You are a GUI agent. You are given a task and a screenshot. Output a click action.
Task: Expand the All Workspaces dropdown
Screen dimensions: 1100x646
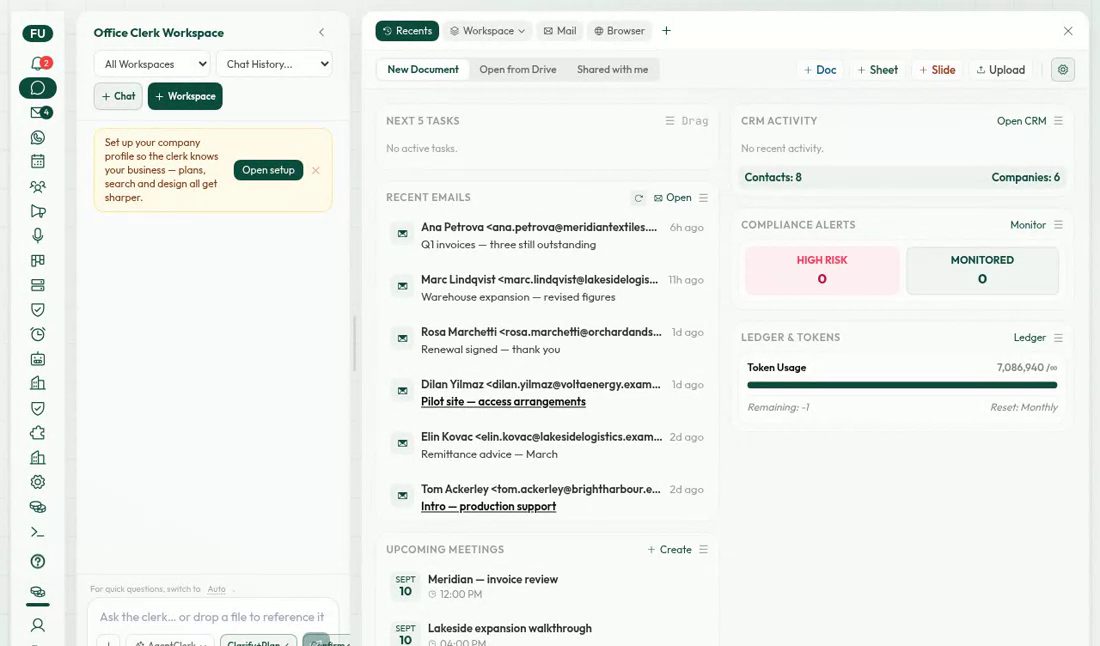pyautogui.click(x=153, y=64)
